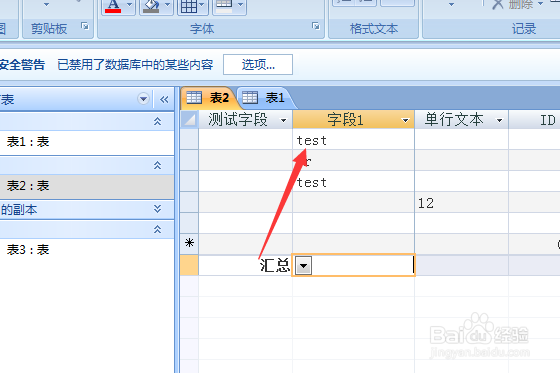Click the gridlines icon in Font group

coord(189,6)
